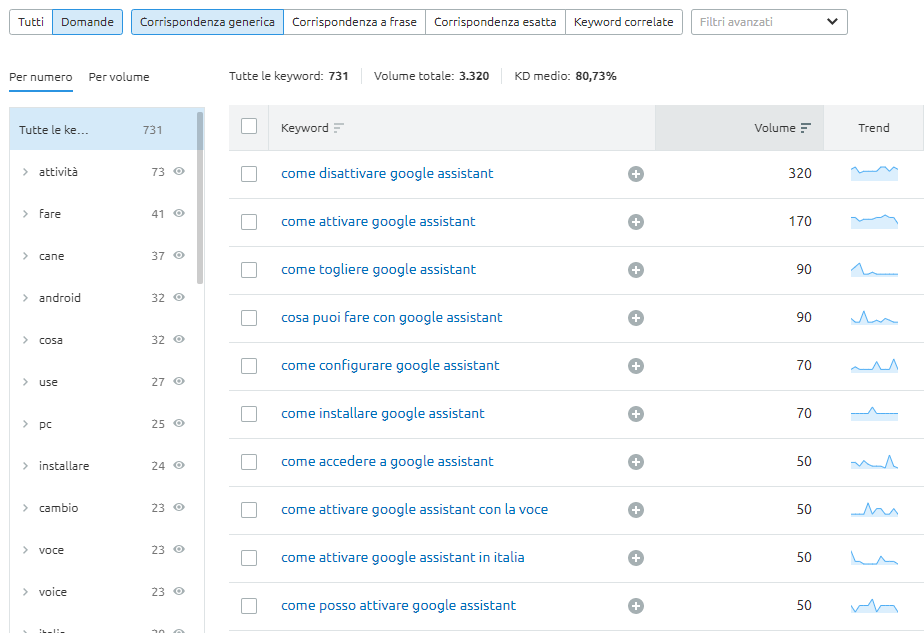Expand the 'pc' keyword group

(x=25, y=424)
